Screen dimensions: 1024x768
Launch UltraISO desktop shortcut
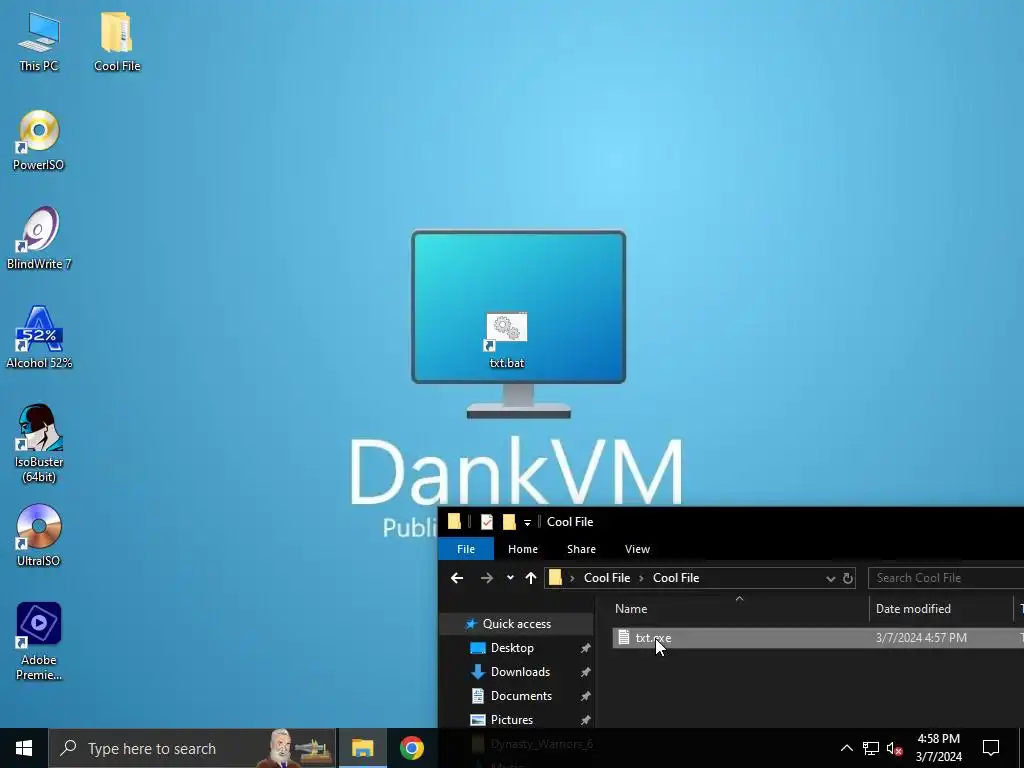tap(39, 536)
